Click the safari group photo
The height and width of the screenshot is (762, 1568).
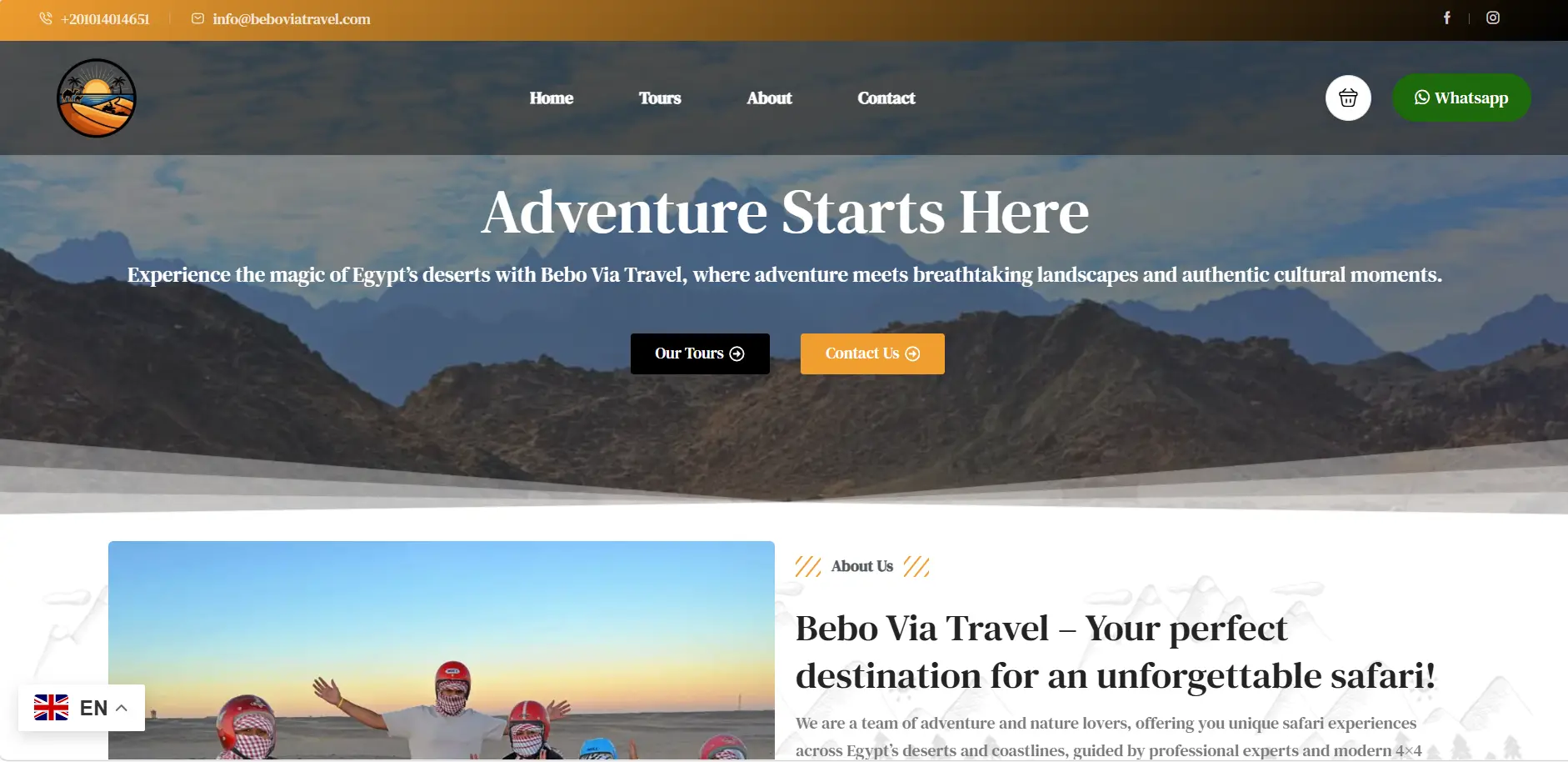442,650
